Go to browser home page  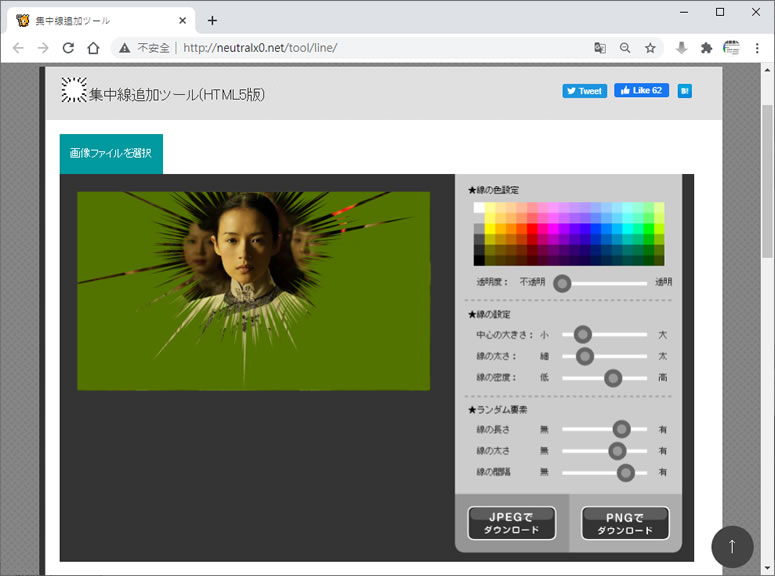tap(93, 48)
